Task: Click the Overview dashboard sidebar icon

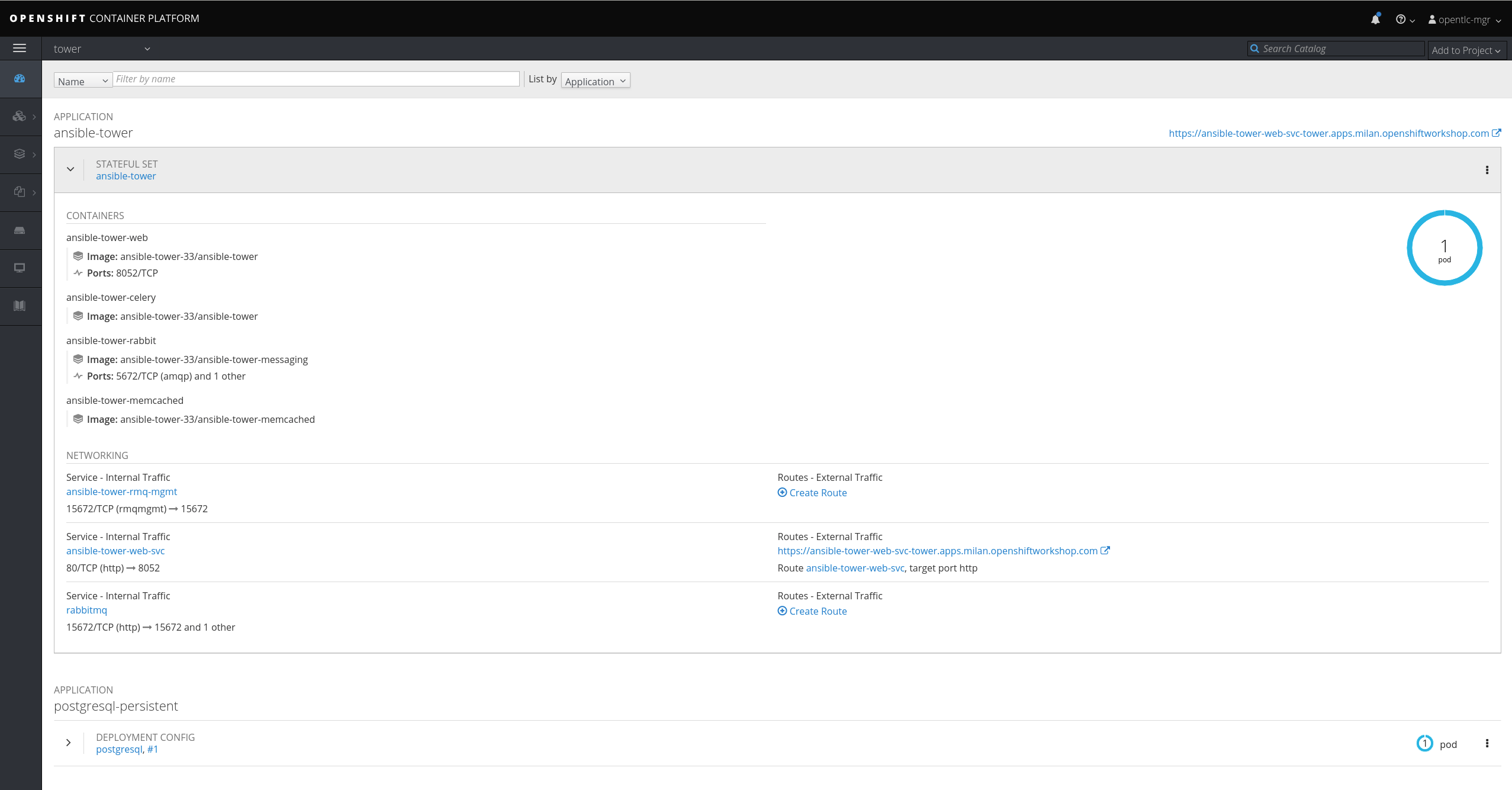Action: (20, 79)
